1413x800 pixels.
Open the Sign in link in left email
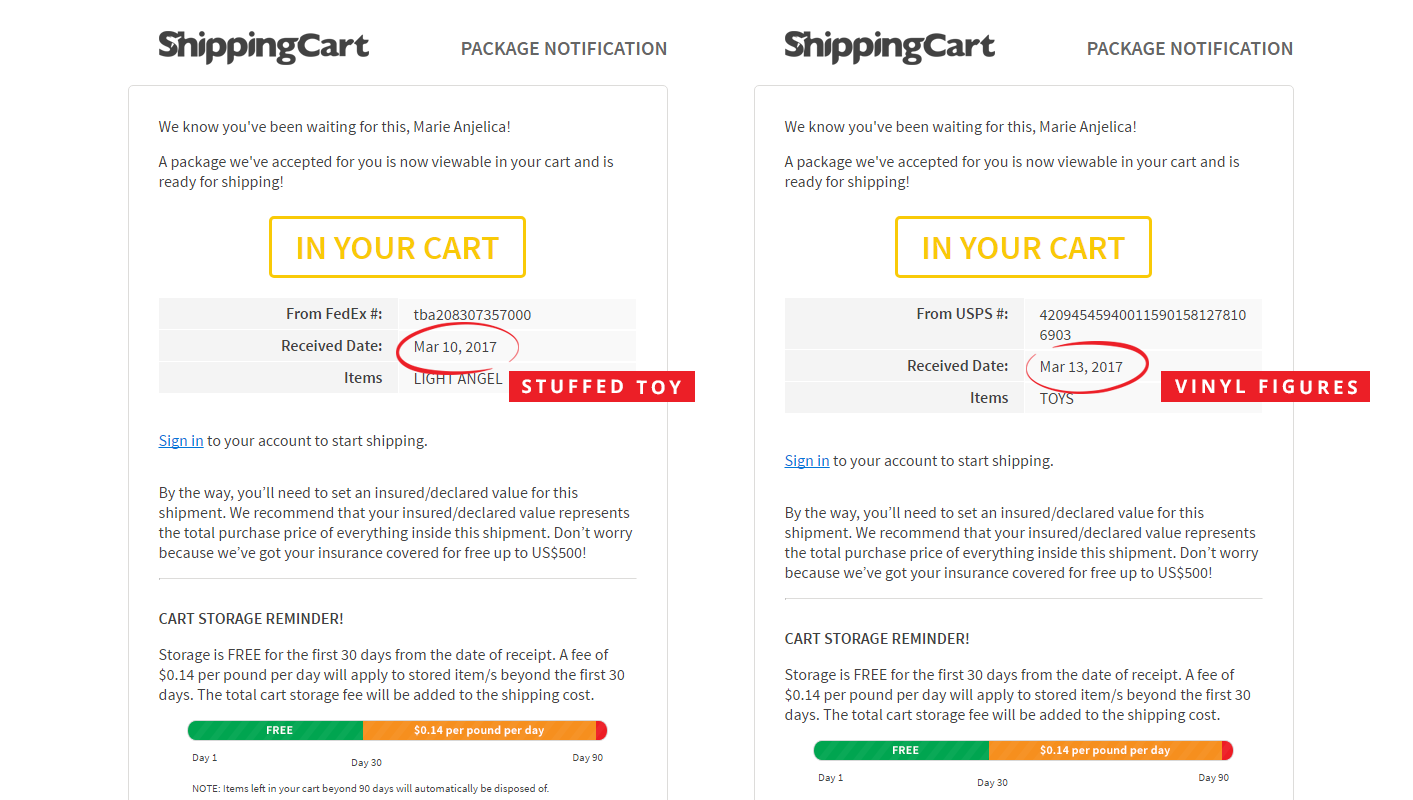pyautogui.click(x=181, y=440)
